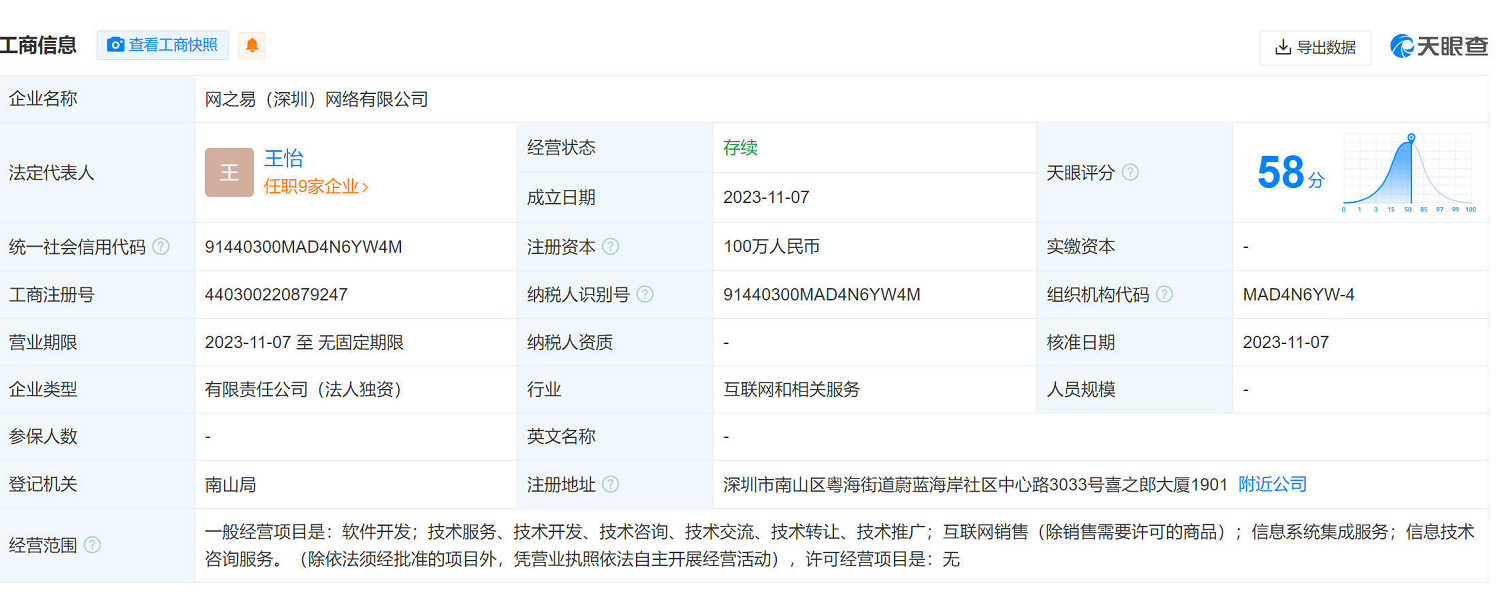Open 查看工商快照 snapshot button
1500x609 pixels.
(162, 45)
